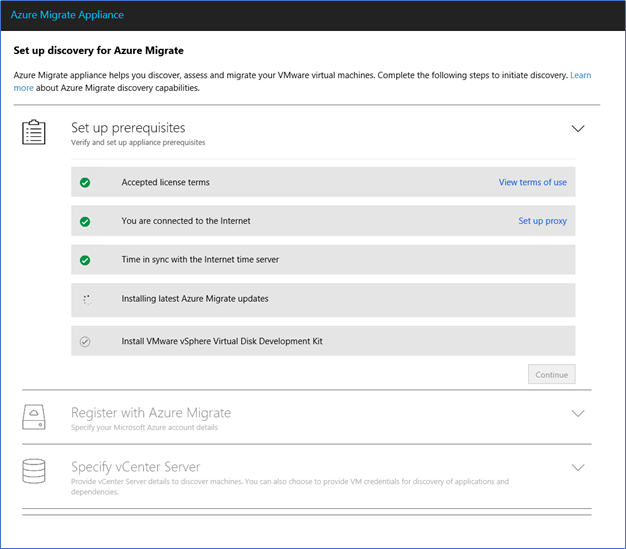Viewport: 626px width, 549px height.
Task: Click green check beside Accepted license terms
Action: [x=85, y=182]
